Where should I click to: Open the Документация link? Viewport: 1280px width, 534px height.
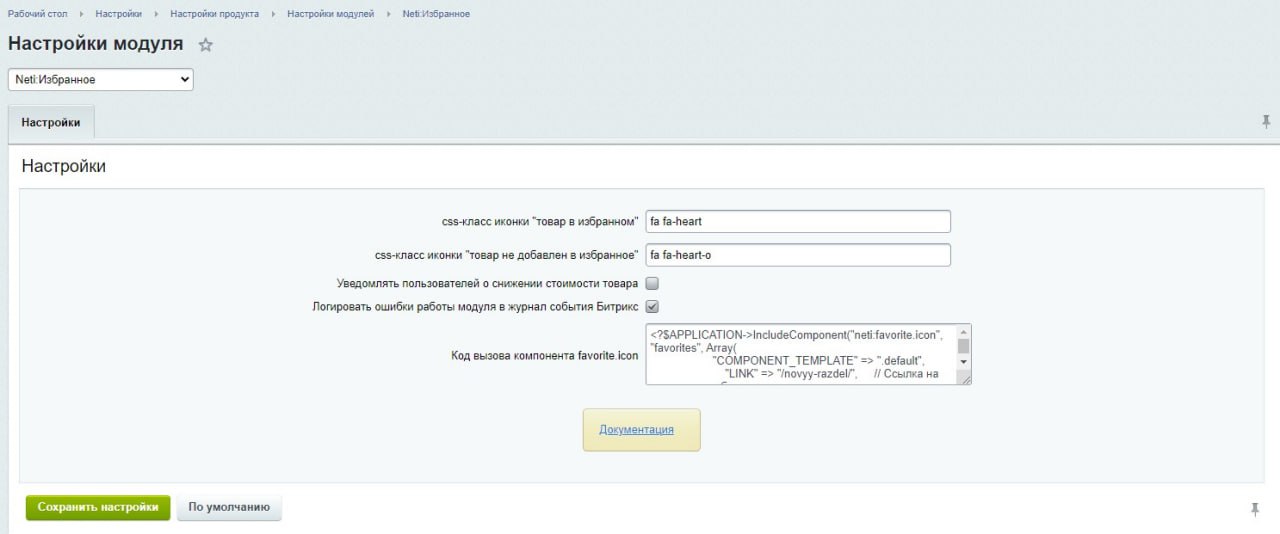click(636, 430)
